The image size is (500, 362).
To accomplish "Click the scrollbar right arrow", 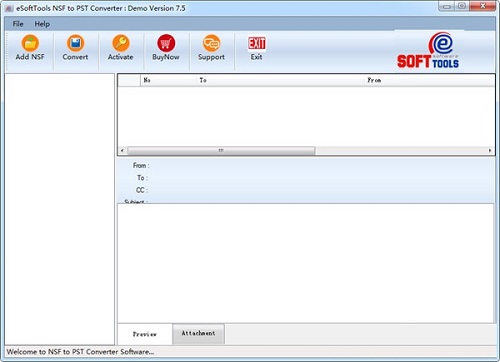I will coord(490,151).
